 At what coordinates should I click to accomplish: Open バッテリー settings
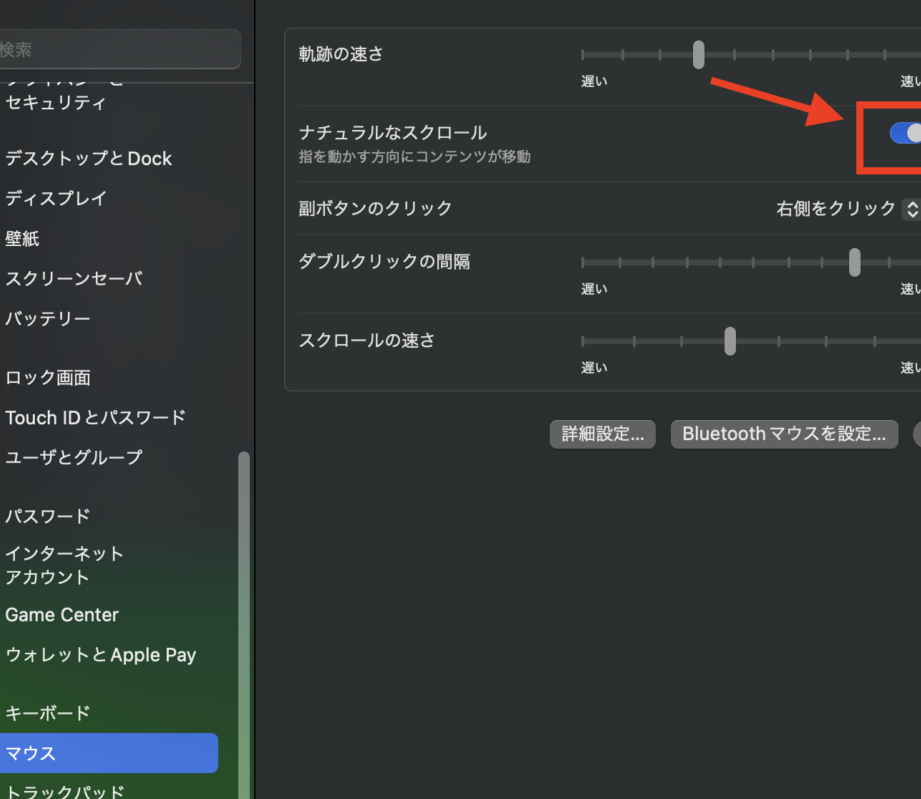point(48,318)
